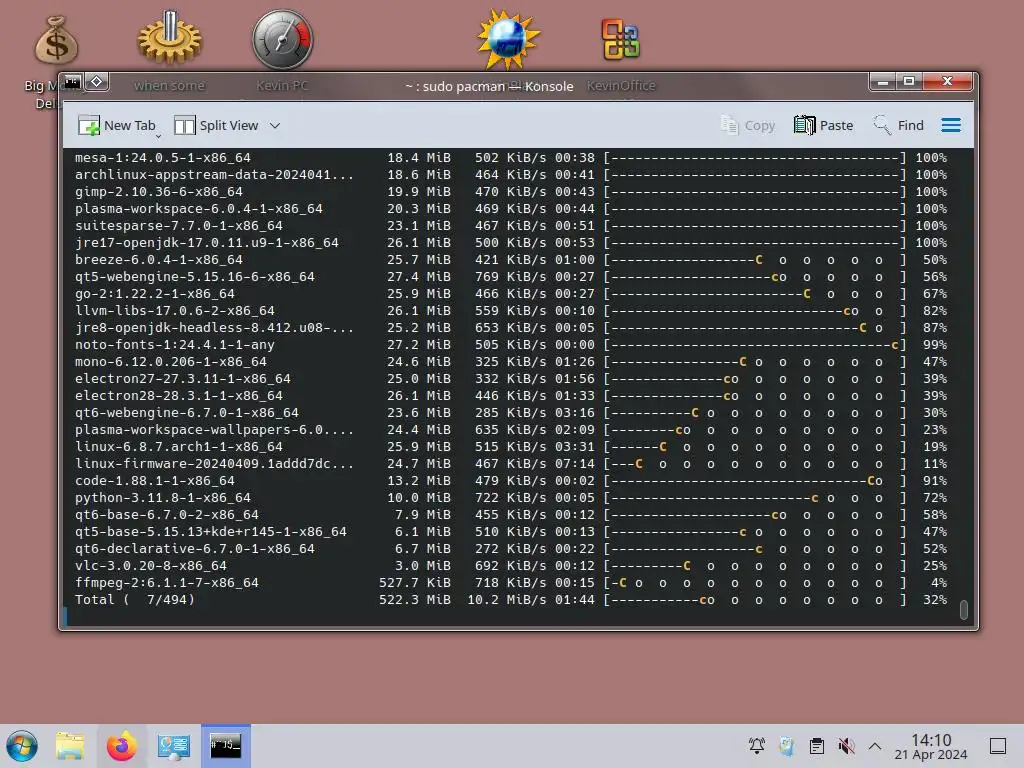Click the terminal vertical scrollbar
This screenshot has width=1024, height=768.
coord(963,609)
